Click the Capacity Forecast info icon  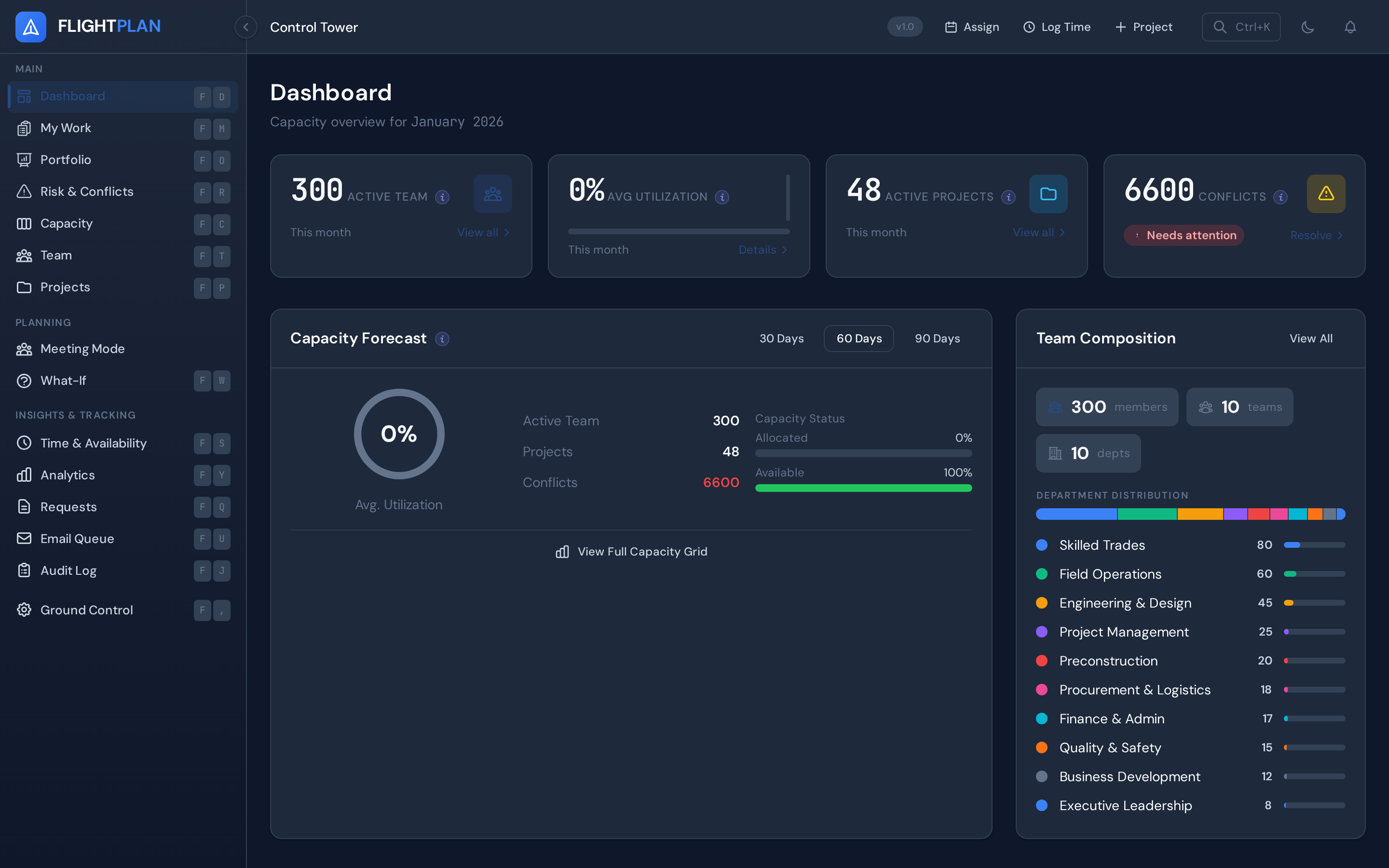click(442, 339)
